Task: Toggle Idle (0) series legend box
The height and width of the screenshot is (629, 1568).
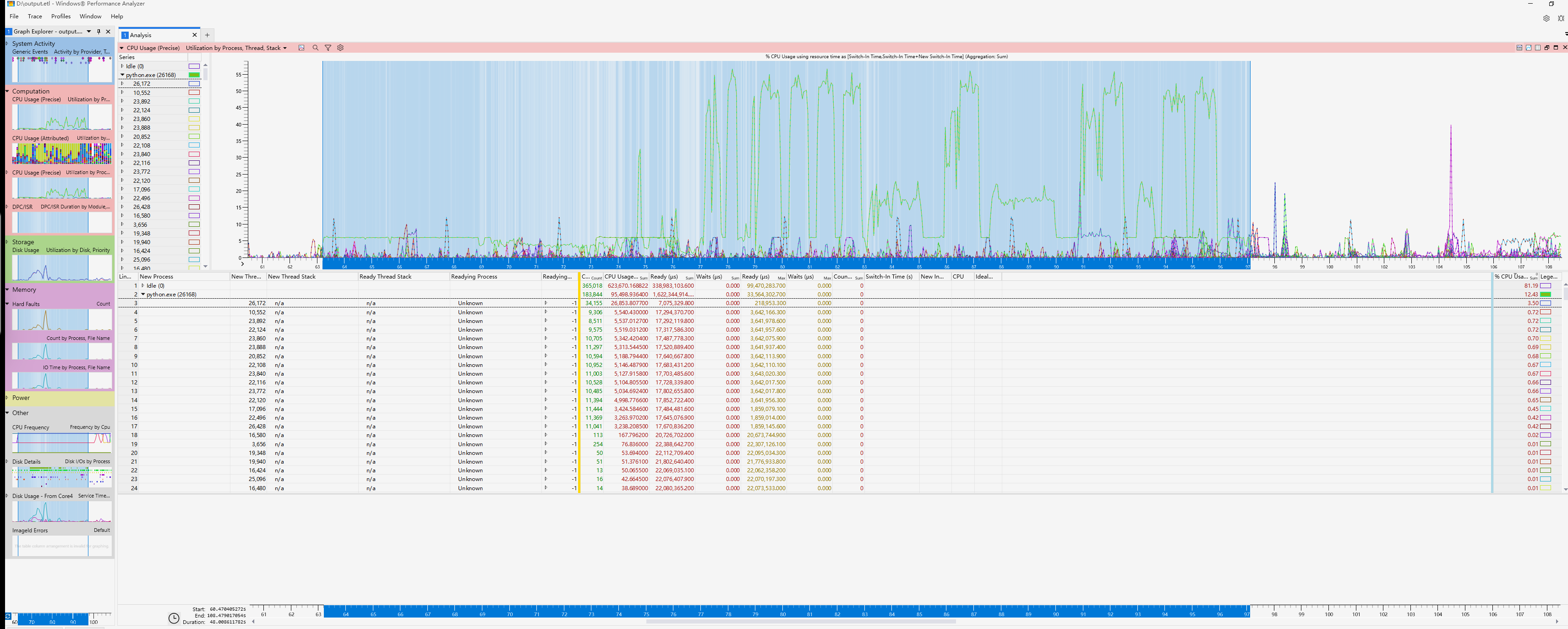Action: [194, 66]
